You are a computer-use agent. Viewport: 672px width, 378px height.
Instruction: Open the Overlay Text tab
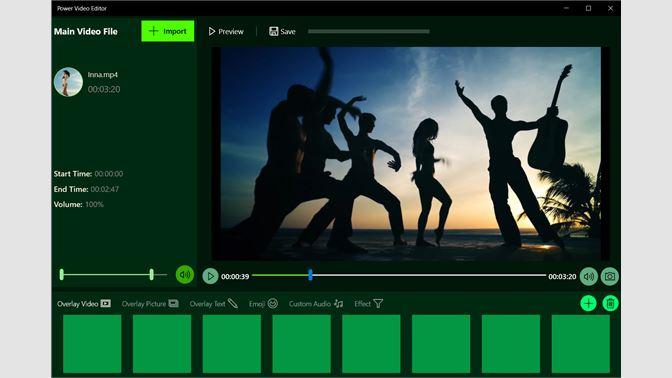[213, 304]
